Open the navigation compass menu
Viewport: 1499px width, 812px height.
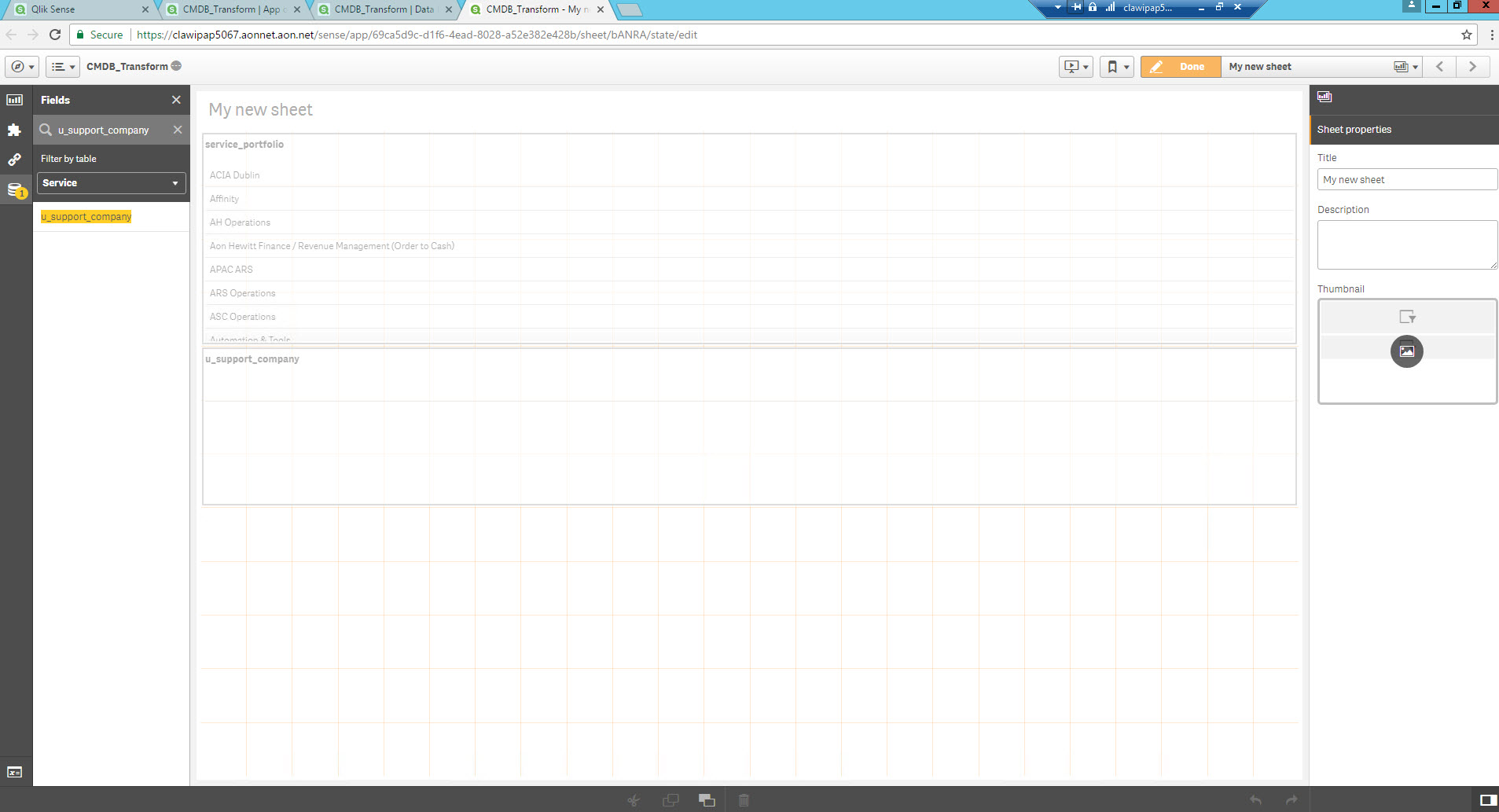tap(22, 67)
